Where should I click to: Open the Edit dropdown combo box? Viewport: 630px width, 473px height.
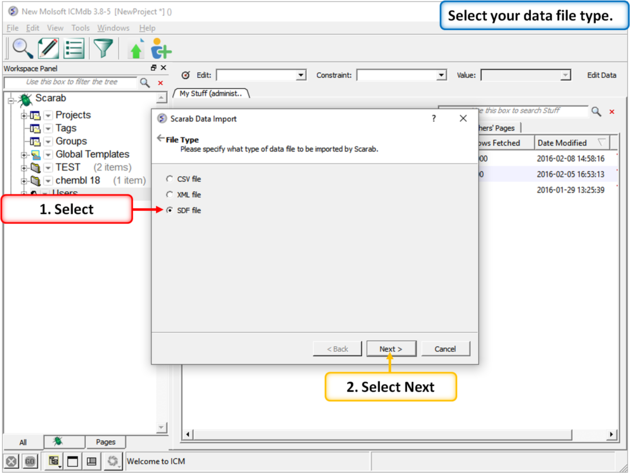click(x=261, y=75)
